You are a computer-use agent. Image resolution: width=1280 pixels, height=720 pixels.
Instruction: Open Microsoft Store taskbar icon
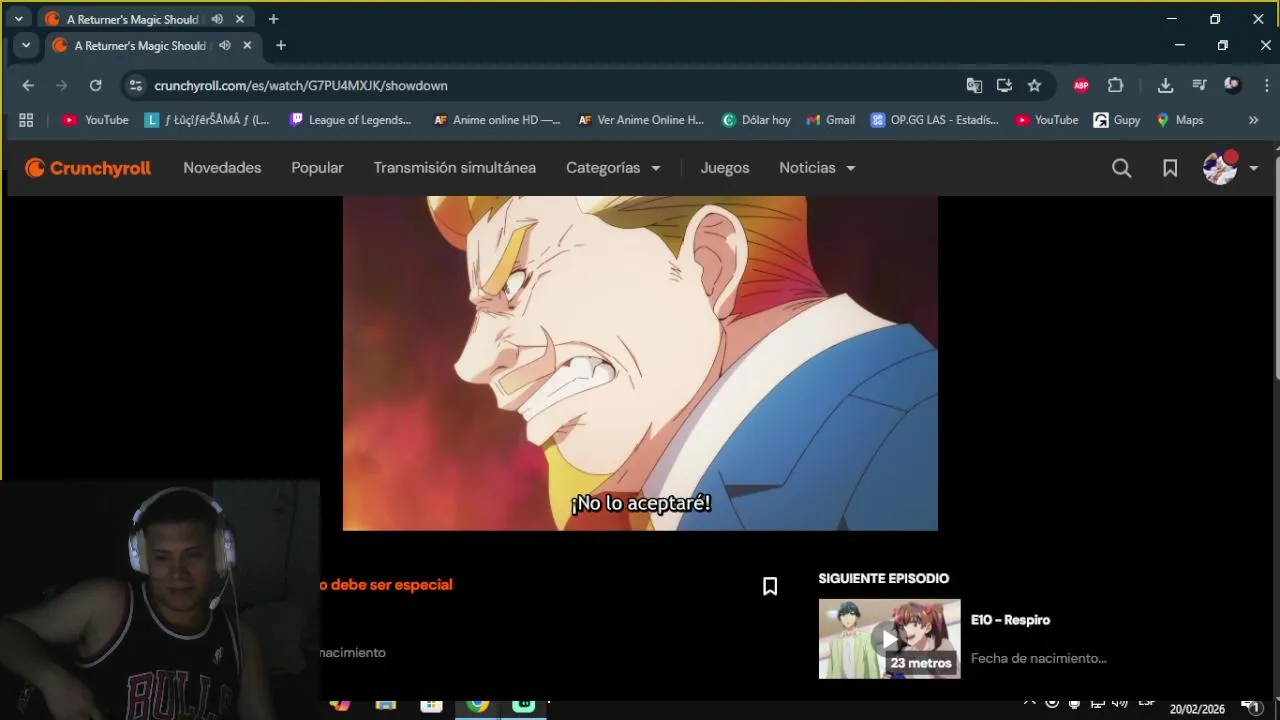coord(431,705)
